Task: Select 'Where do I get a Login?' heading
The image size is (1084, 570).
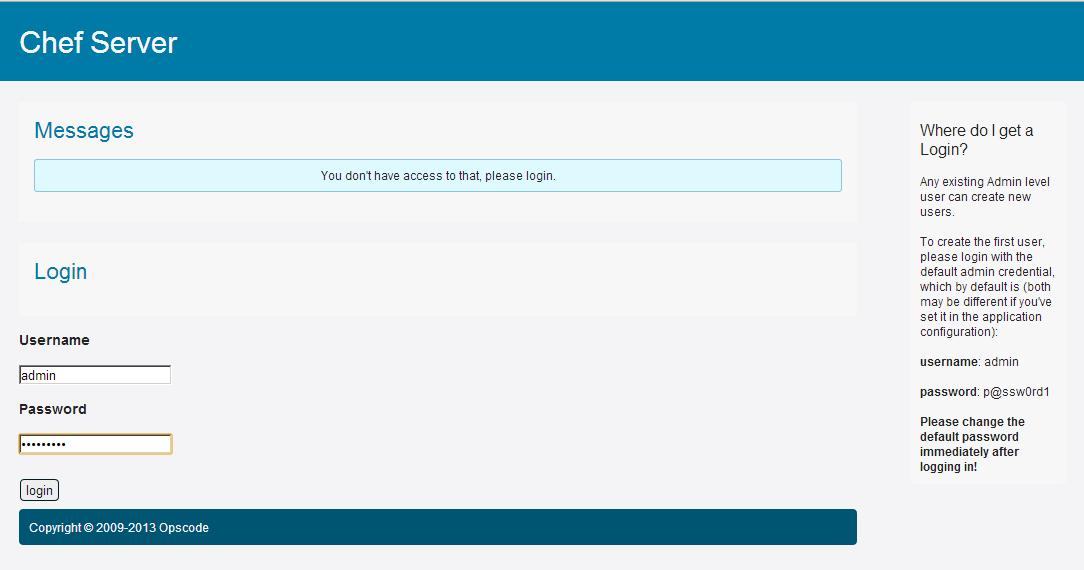Action: coord(976,140)
